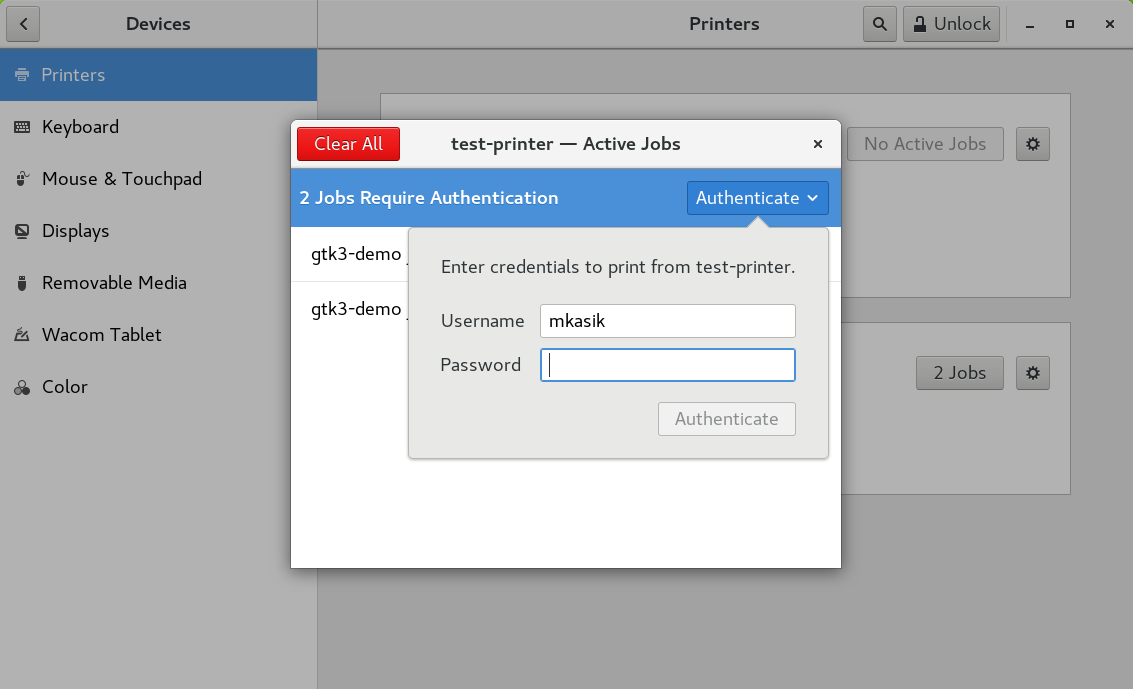Click the Wacom Tablet icon
Viewport: 1133px width, 689px height.
click(22, 335)
